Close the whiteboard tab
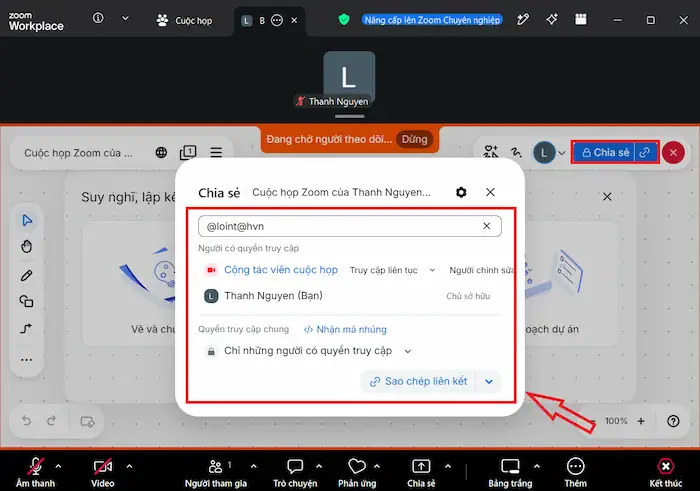Viewport: 700px width, 491px height. (x=294, y=20)
